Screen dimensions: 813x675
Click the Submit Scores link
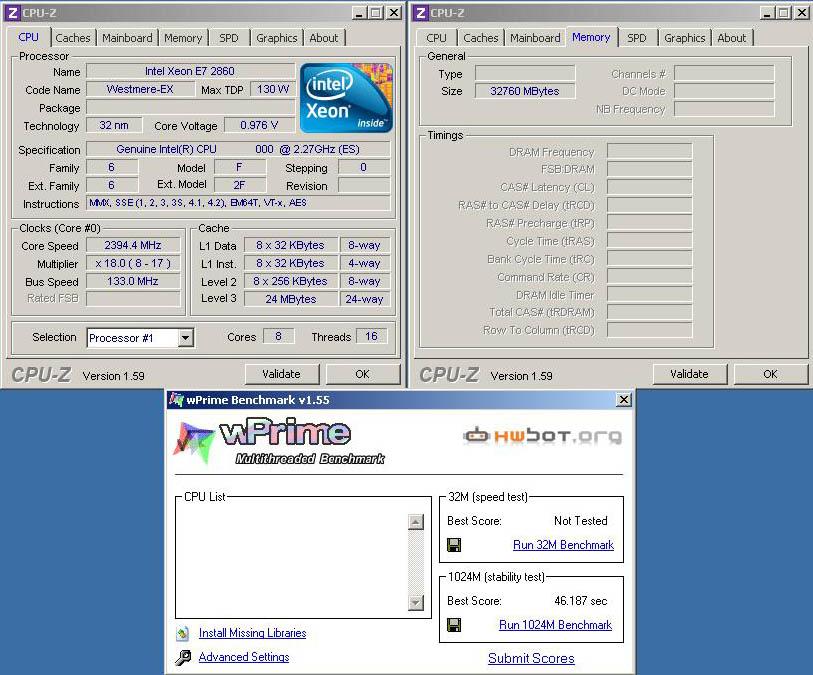click(531, 658)
